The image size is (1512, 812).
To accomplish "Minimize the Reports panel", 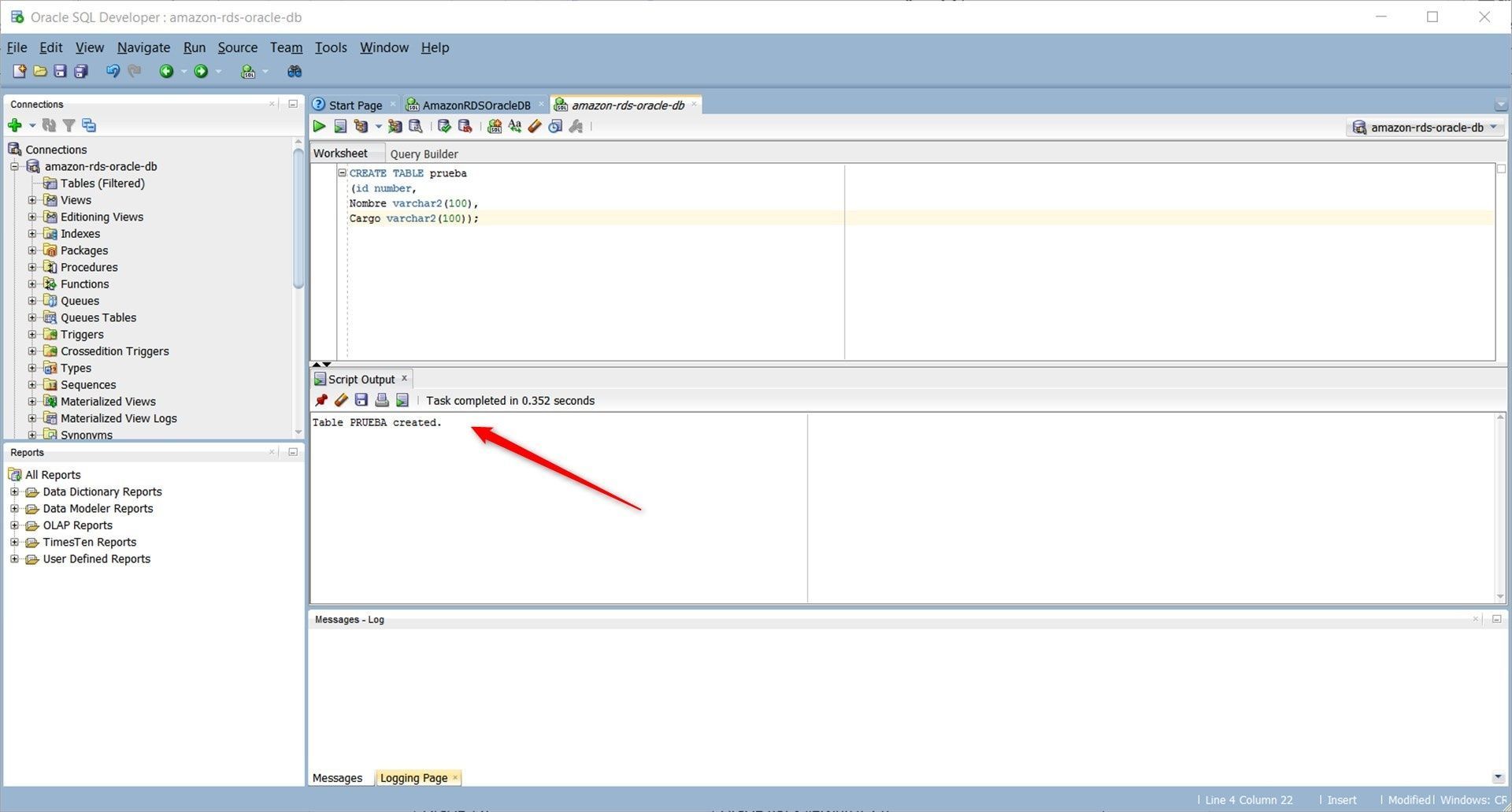I will [x=293, y=452].
